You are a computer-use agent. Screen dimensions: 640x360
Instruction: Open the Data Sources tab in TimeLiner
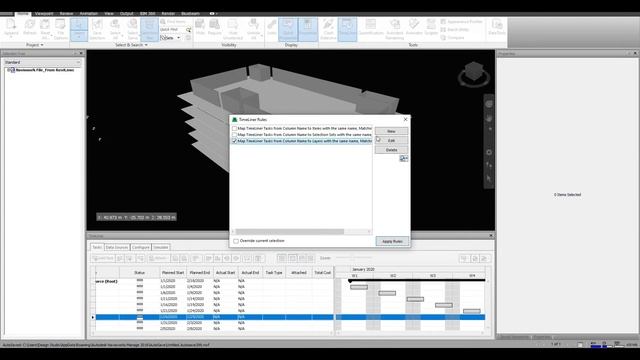click(117, 247)
